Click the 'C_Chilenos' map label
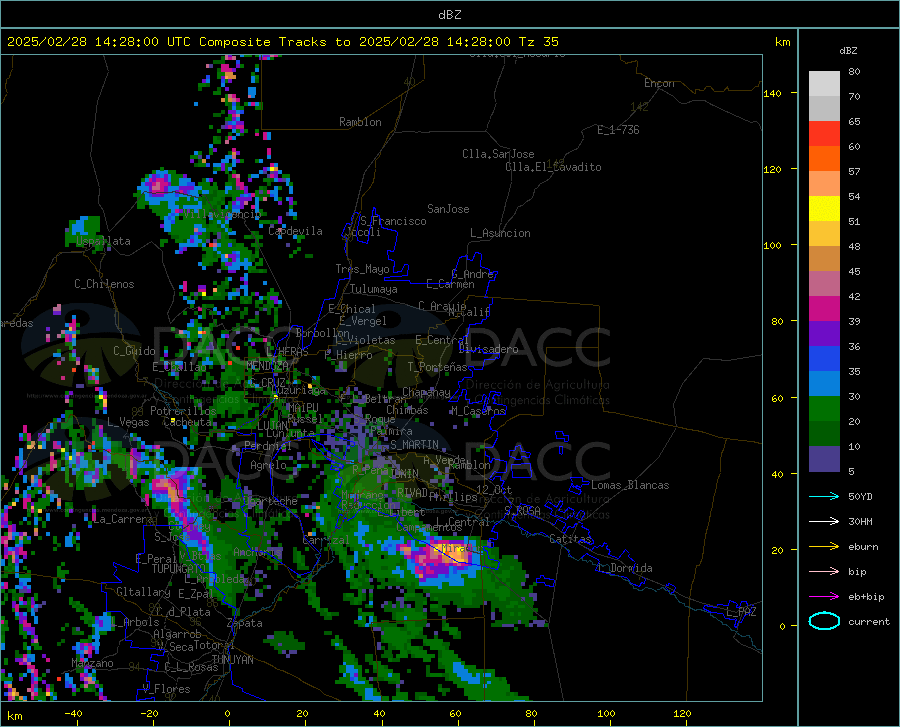 [x=104, y=284]
